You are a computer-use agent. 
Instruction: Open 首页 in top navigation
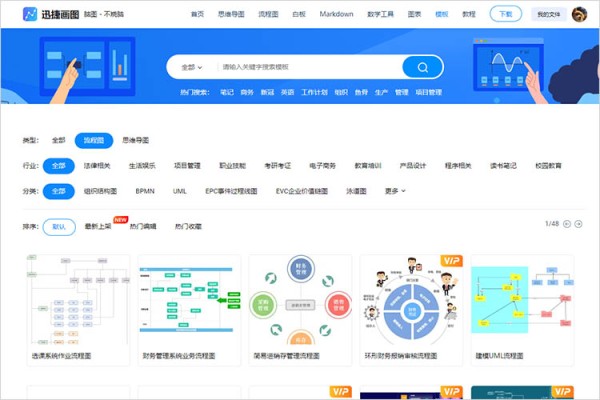click(x=197, y=14)
